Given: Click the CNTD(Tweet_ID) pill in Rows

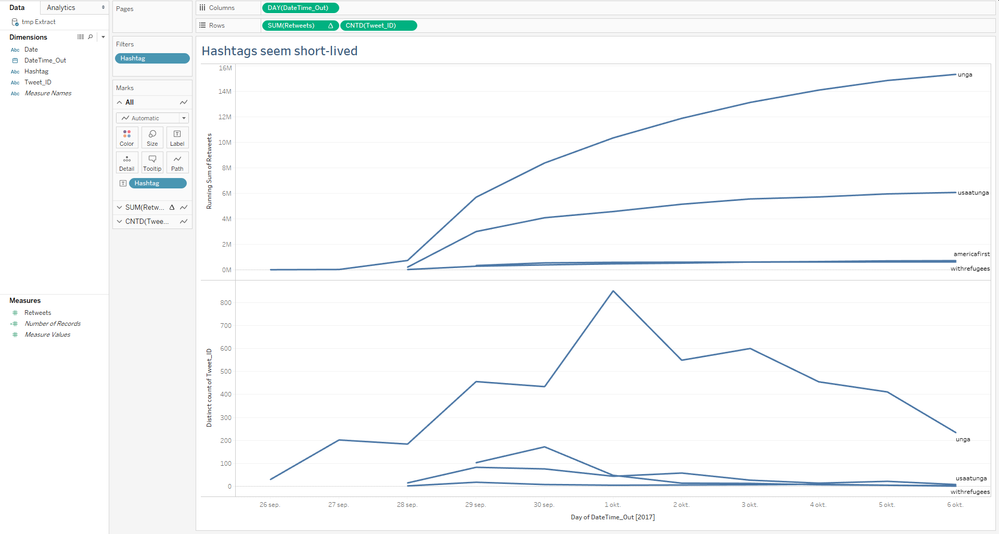Looking at the screenshot, I should (x=378, y=25).
